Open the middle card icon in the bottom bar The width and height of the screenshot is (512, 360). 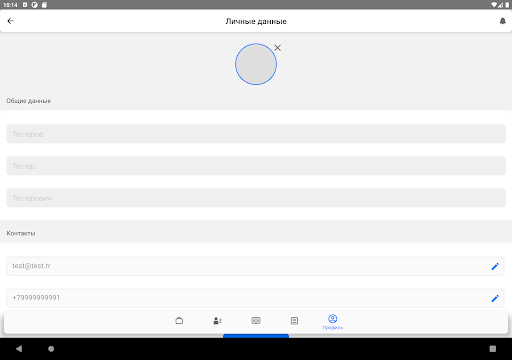(x=256, y=321)
